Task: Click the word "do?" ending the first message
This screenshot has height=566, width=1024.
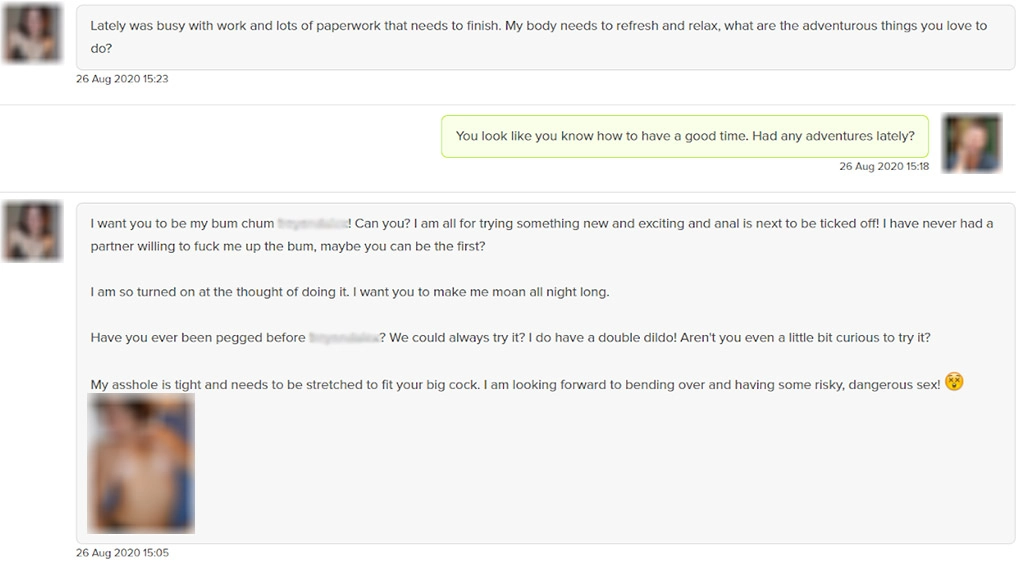Action: (101, 48)
